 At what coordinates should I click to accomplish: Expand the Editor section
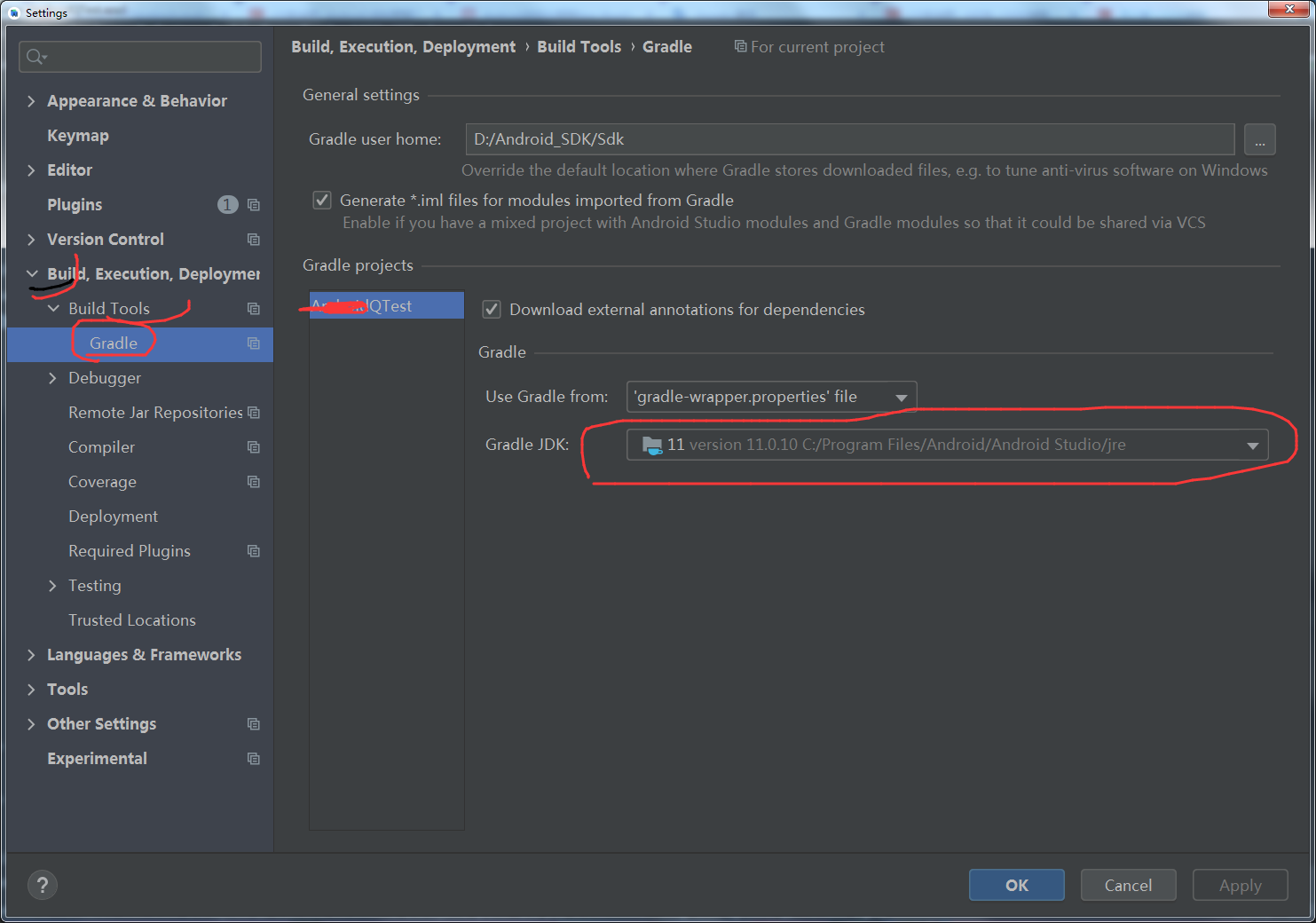coord(31,170)
